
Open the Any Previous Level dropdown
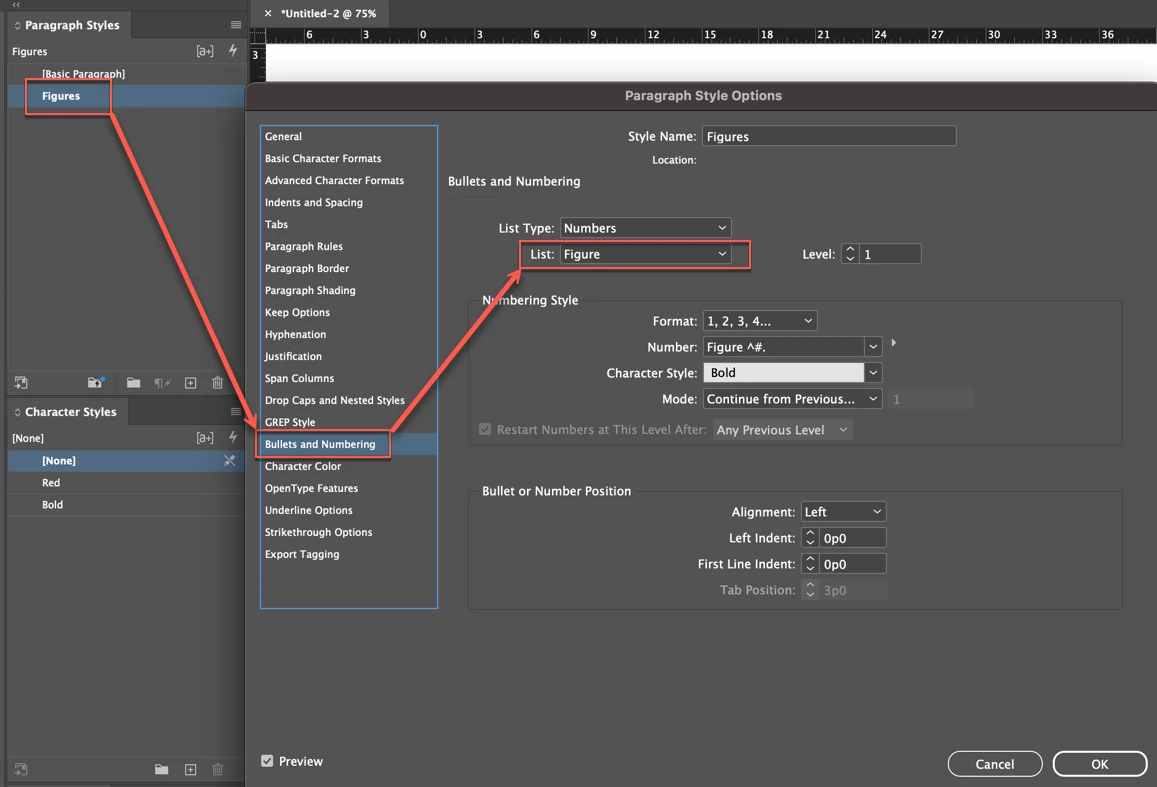pos(783,430)
